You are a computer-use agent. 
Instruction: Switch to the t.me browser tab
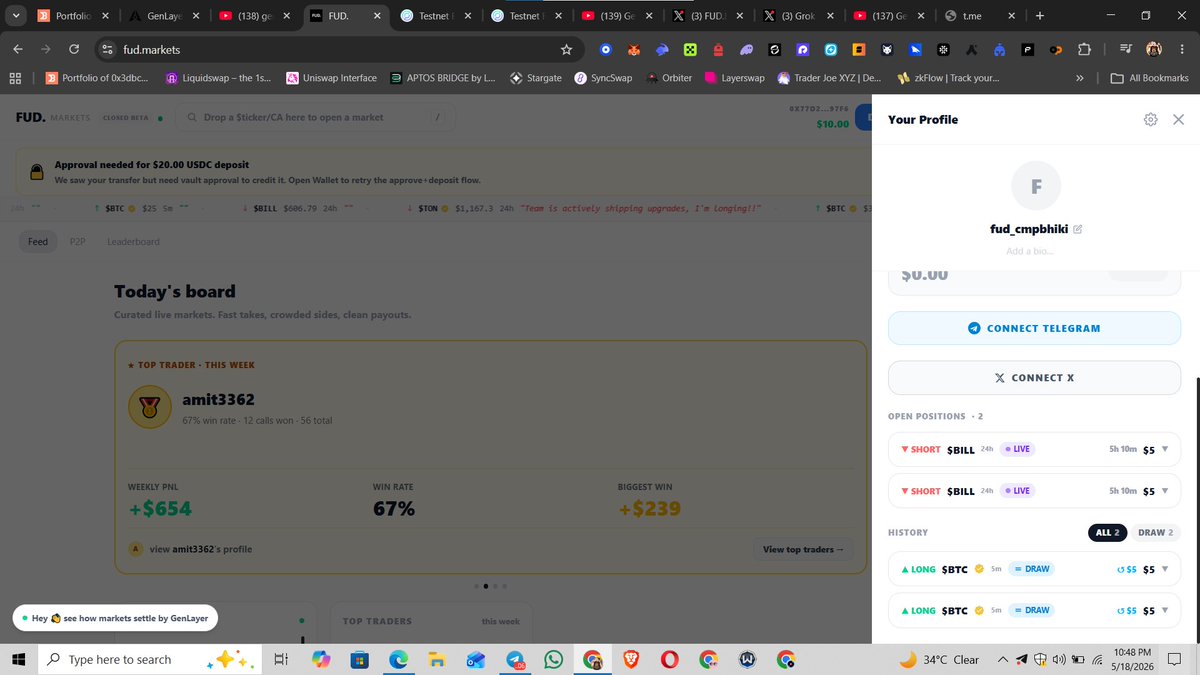(x=982, y=16)
